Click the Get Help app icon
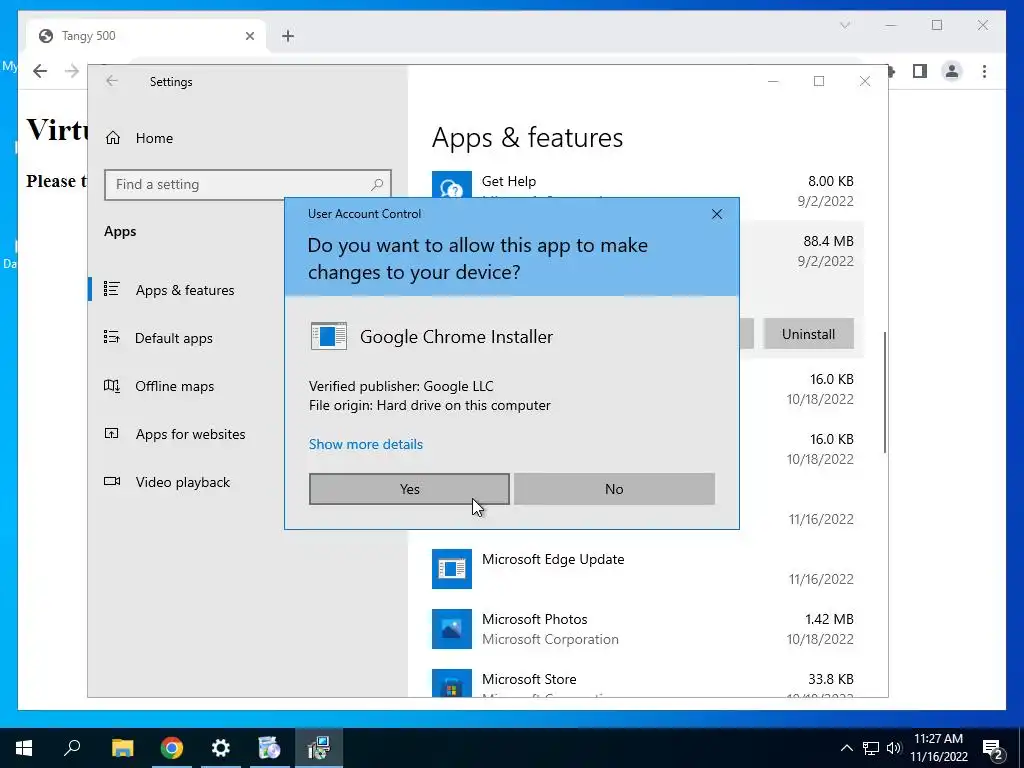This screenshot has width=1024, height=768. [451, 185]
